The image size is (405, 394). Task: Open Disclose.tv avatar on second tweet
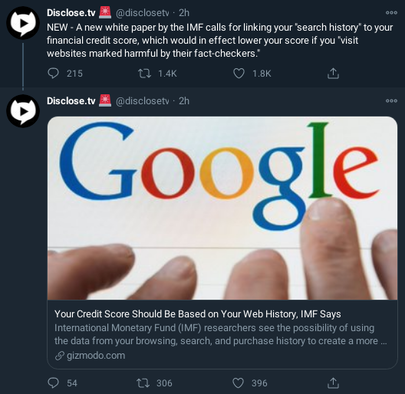pyautogui.click(x=23, y=111)
